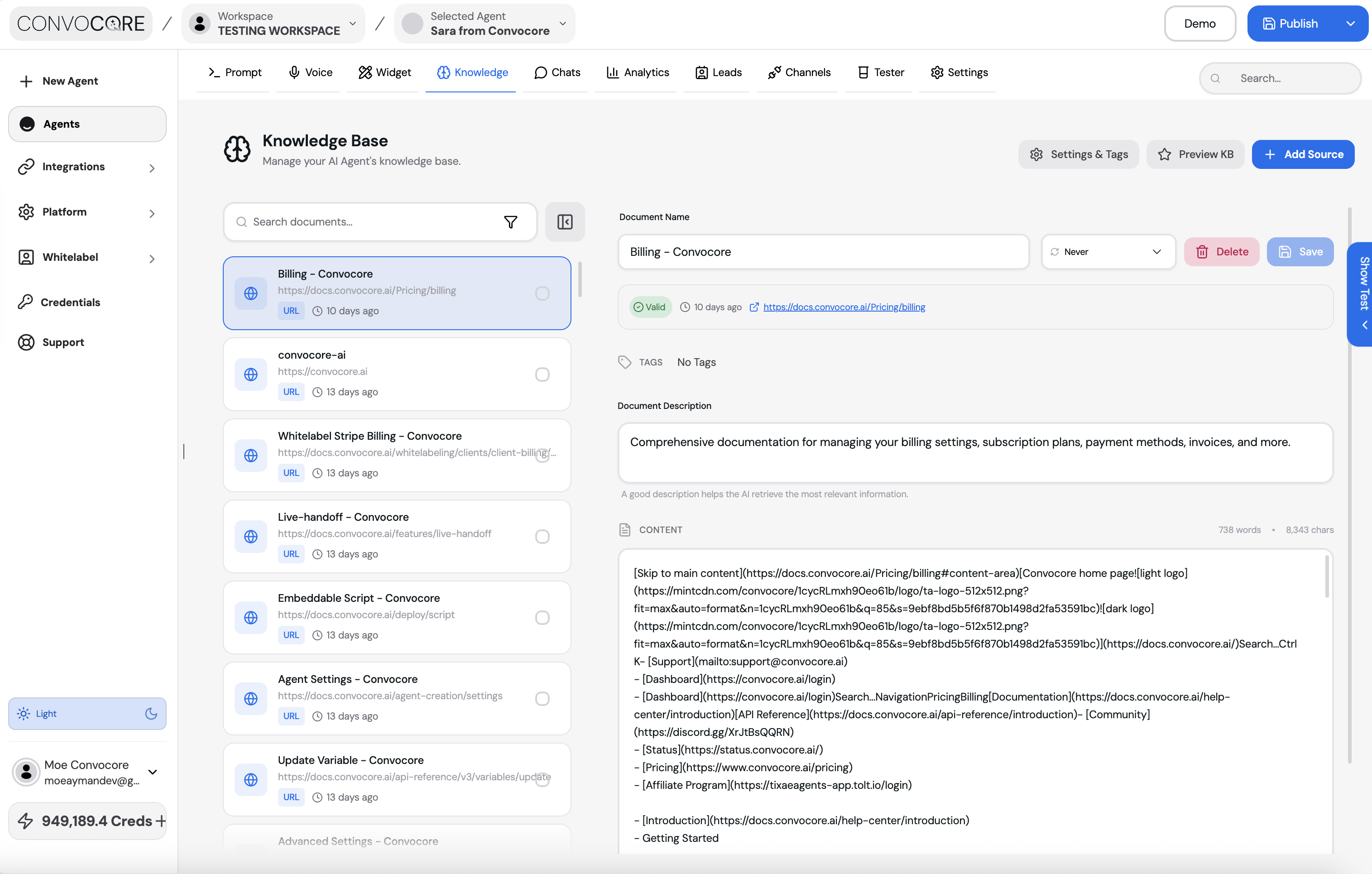Viewport: 1372px width, 874px height.
Task: Click the document list scrollbar
Action: pyautogui.click(x=580, y=279)
